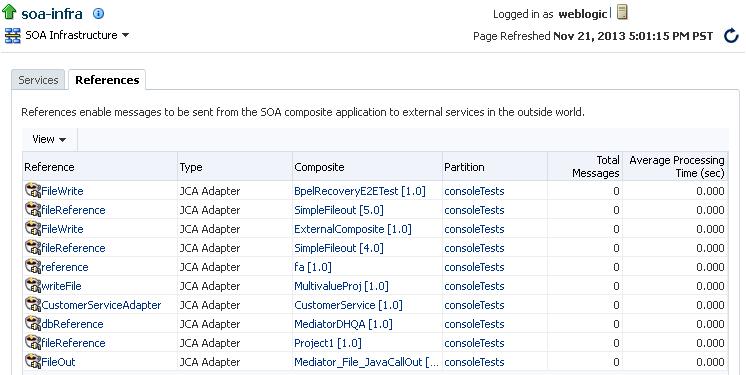Screen dimensions: 746x375
Task: Open the blue information icon next to soa-infra
Action: pos(98,13)
